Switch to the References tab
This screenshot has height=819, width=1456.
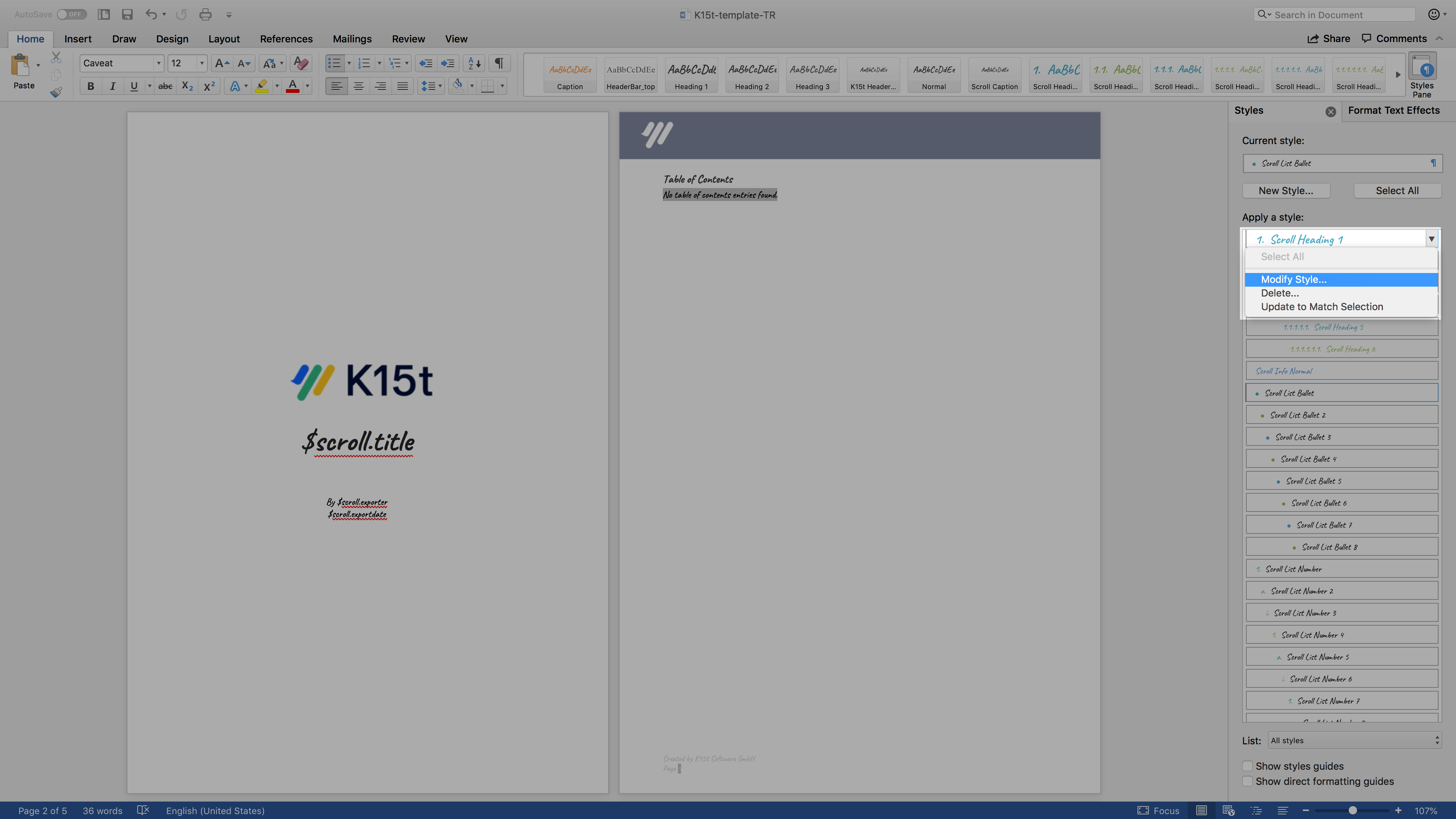pyautogui.click(x=286, y=39)
